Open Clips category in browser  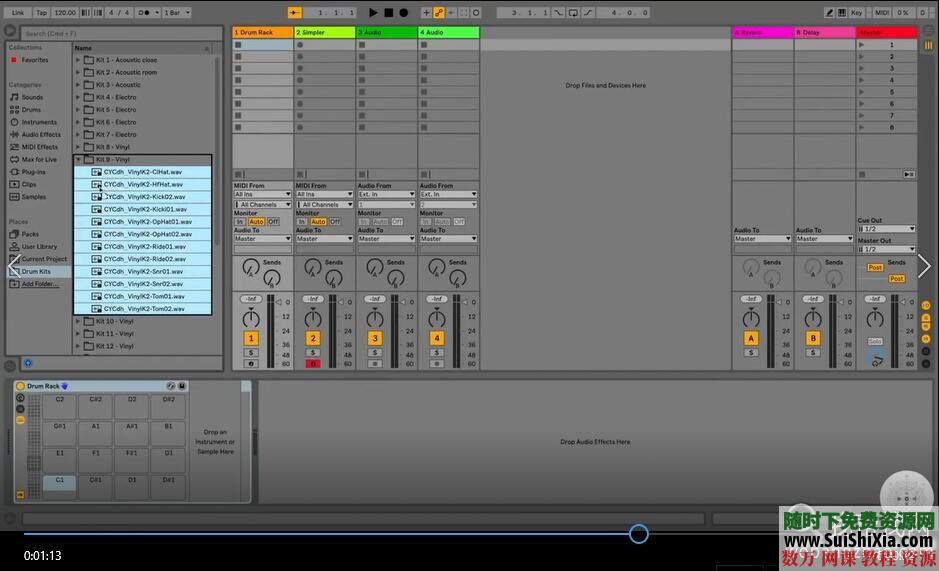tap(29, 185)
